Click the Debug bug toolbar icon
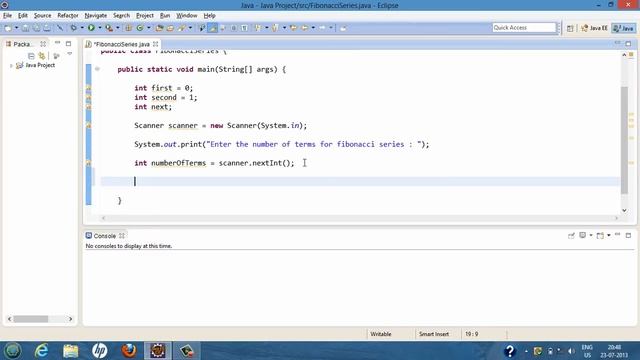The height and width of the screenshot is (360, 640). (x=73, y=28)
